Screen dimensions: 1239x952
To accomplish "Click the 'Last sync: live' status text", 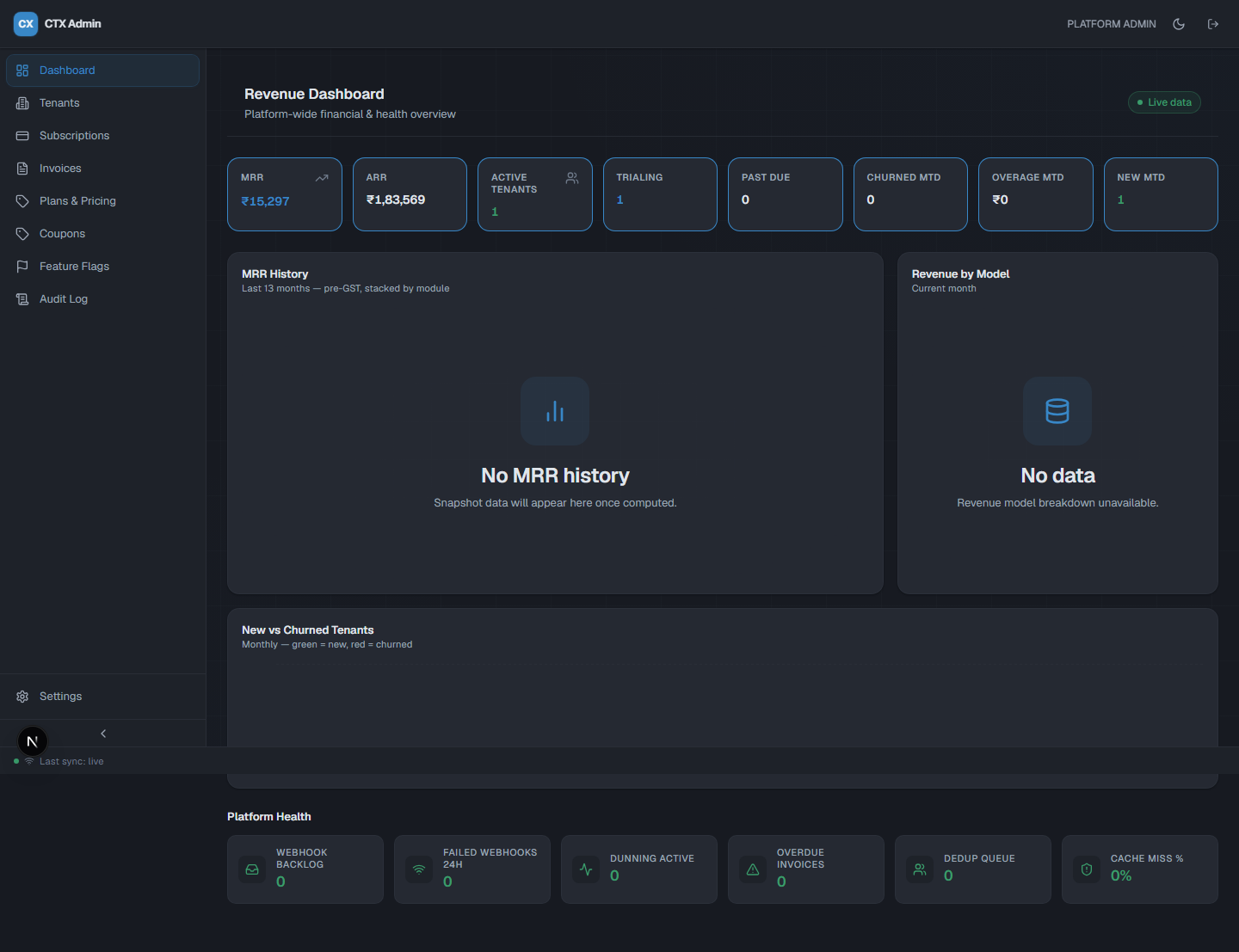I will (x=71, y=761).
